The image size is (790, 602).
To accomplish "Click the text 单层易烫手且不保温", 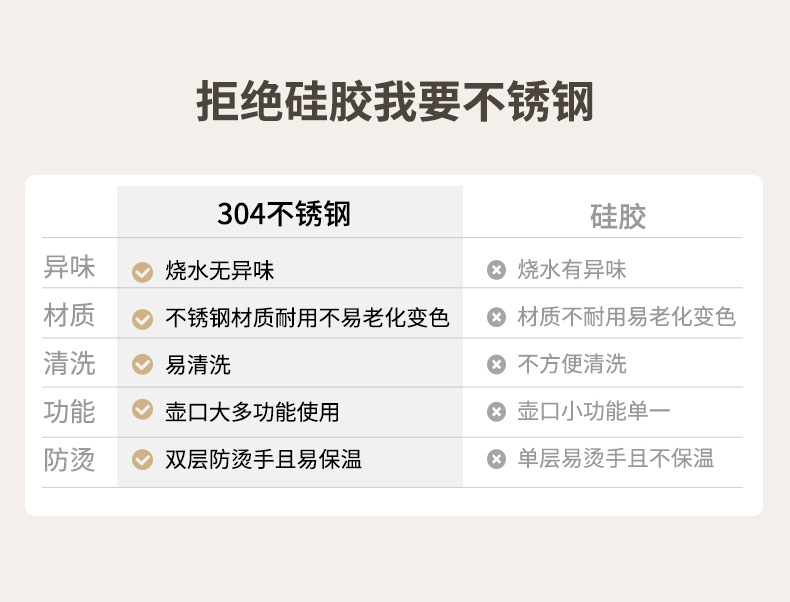I will point(616,459).
